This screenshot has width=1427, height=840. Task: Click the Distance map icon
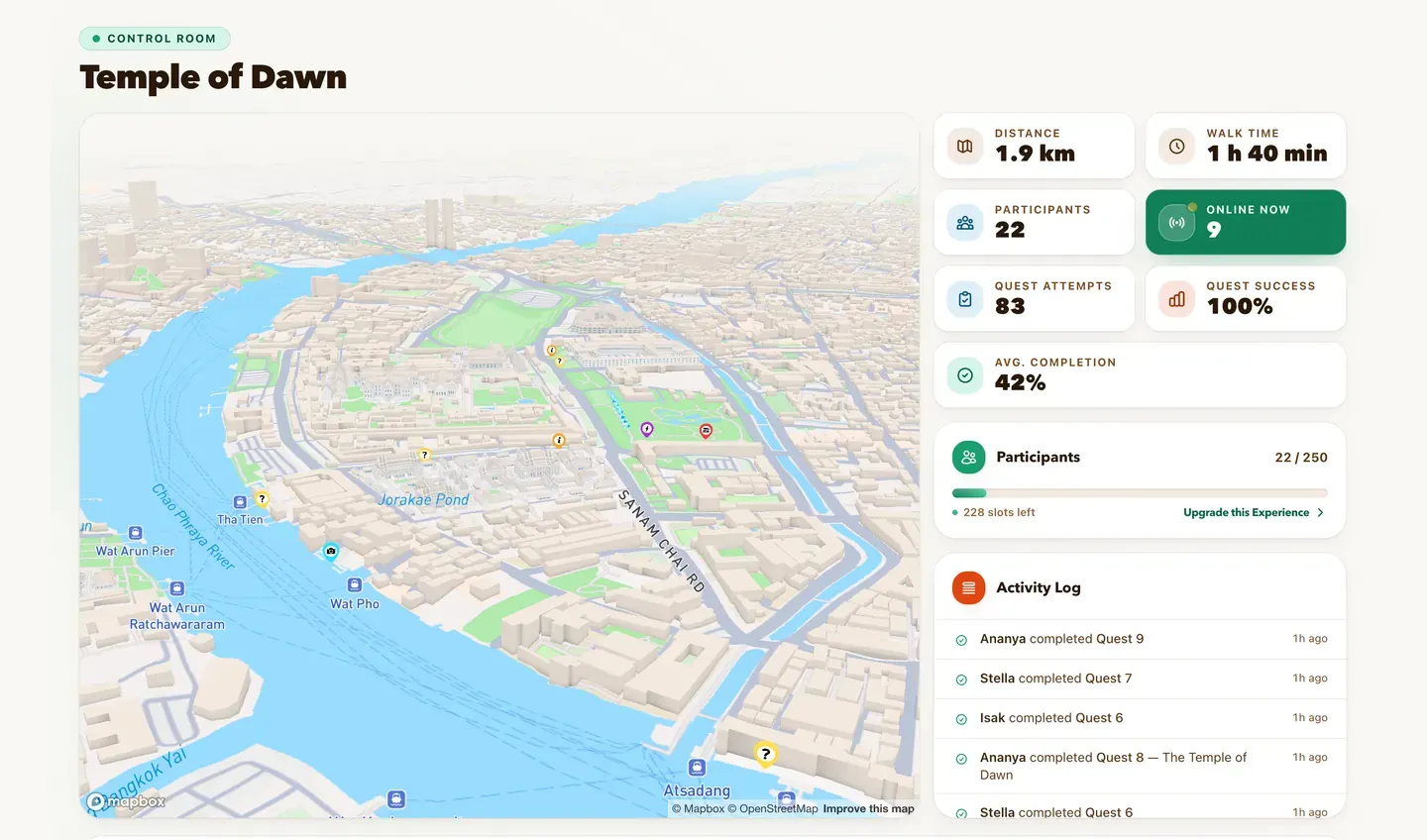point(965,147)
